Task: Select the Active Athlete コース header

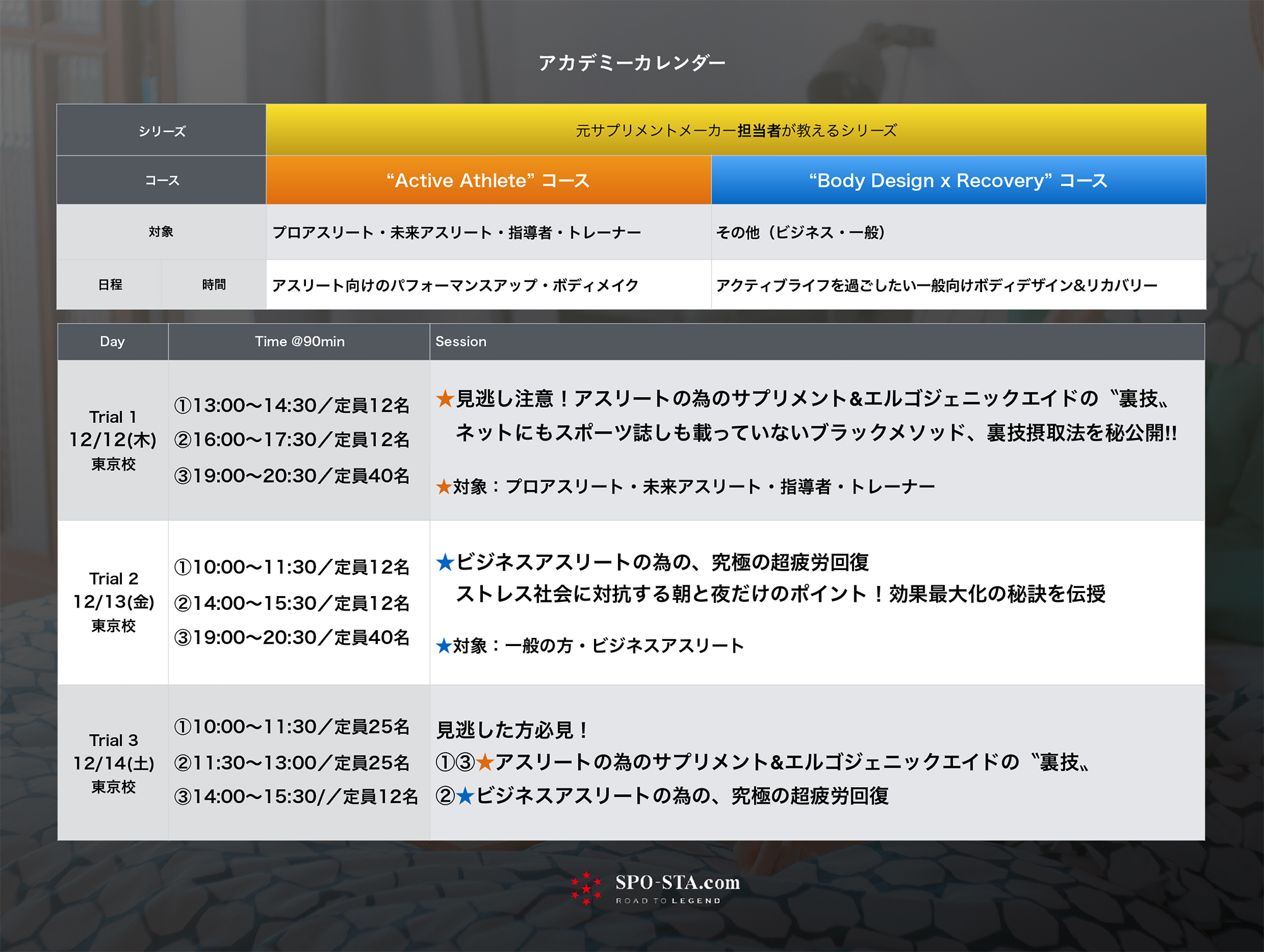Action: [488, 181]
